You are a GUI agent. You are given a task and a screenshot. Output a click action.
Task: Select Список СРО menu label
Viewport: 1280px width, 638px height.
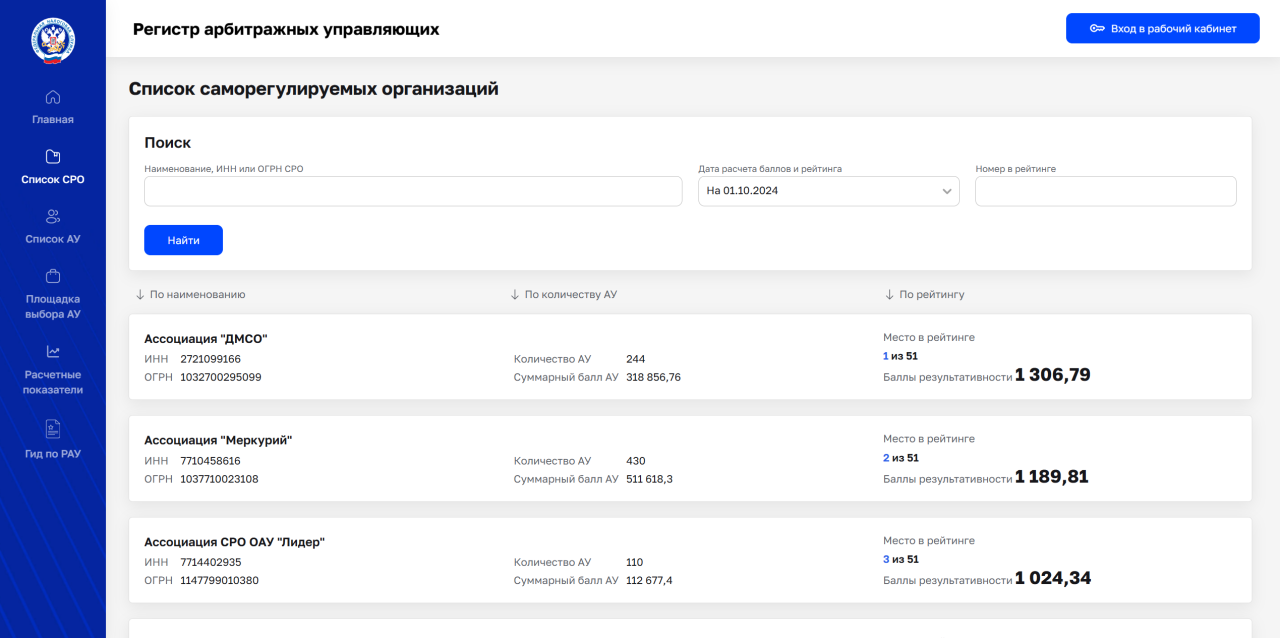(x=53, y=180)
